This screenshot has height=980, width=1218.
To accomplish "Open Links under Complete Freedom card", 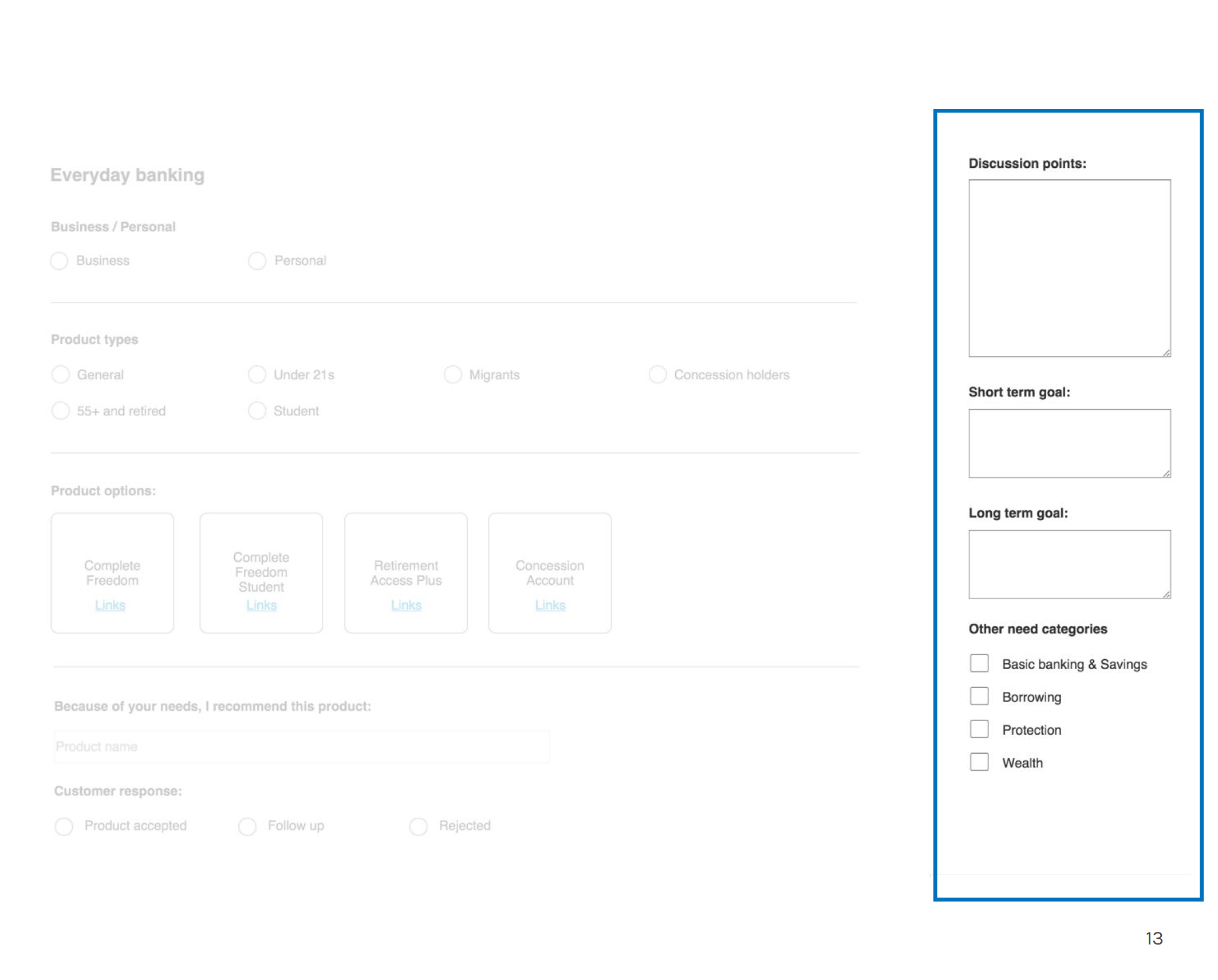I will tap(110, 605).
